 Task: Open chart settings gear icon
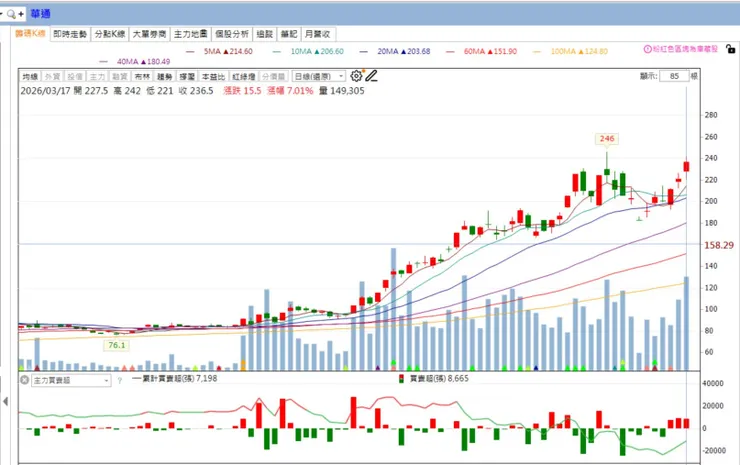click(x=356, y=76)
